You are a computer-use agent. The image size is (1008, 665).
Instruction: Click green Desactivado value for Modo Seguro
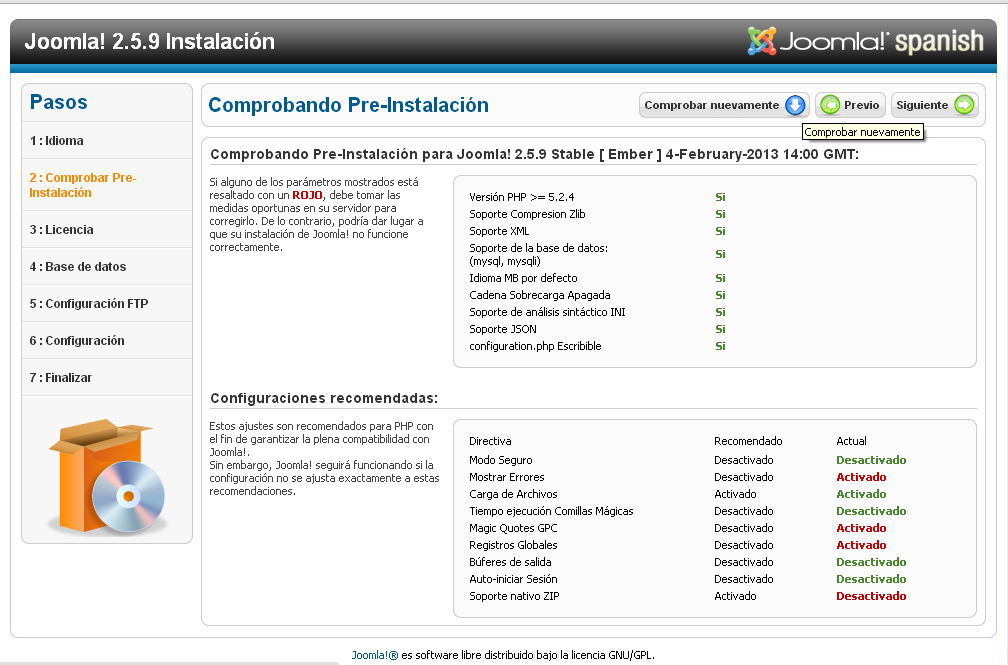871,460
